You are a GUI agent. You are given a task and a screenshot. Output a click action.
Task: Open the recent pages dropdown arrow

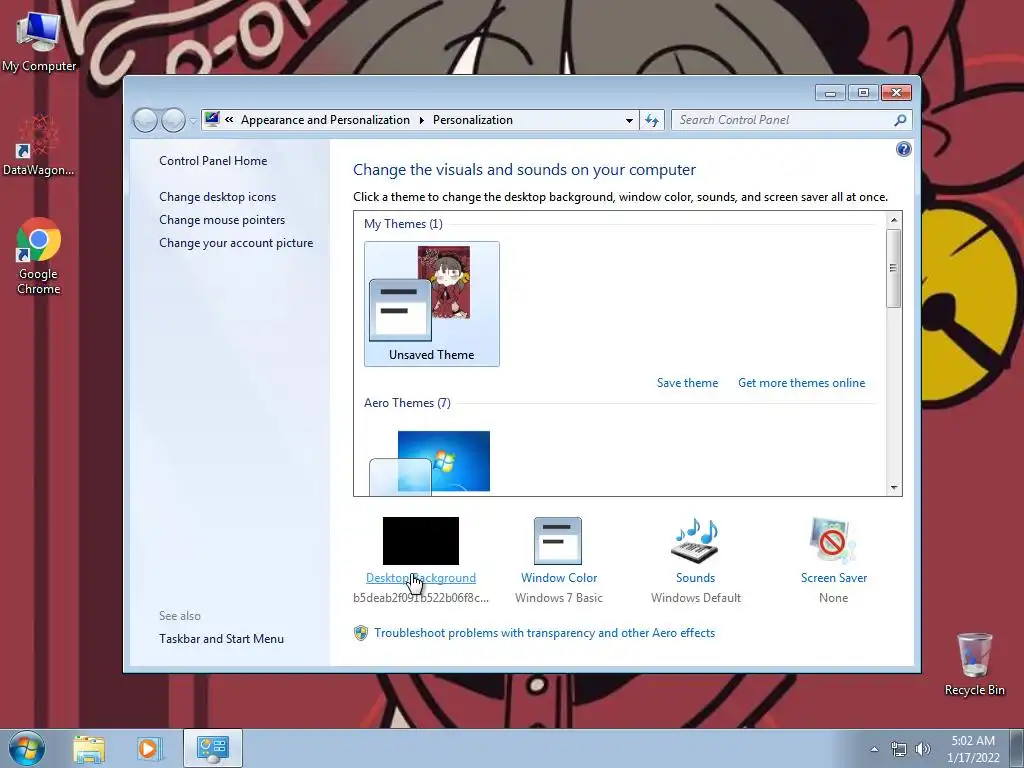193,121
